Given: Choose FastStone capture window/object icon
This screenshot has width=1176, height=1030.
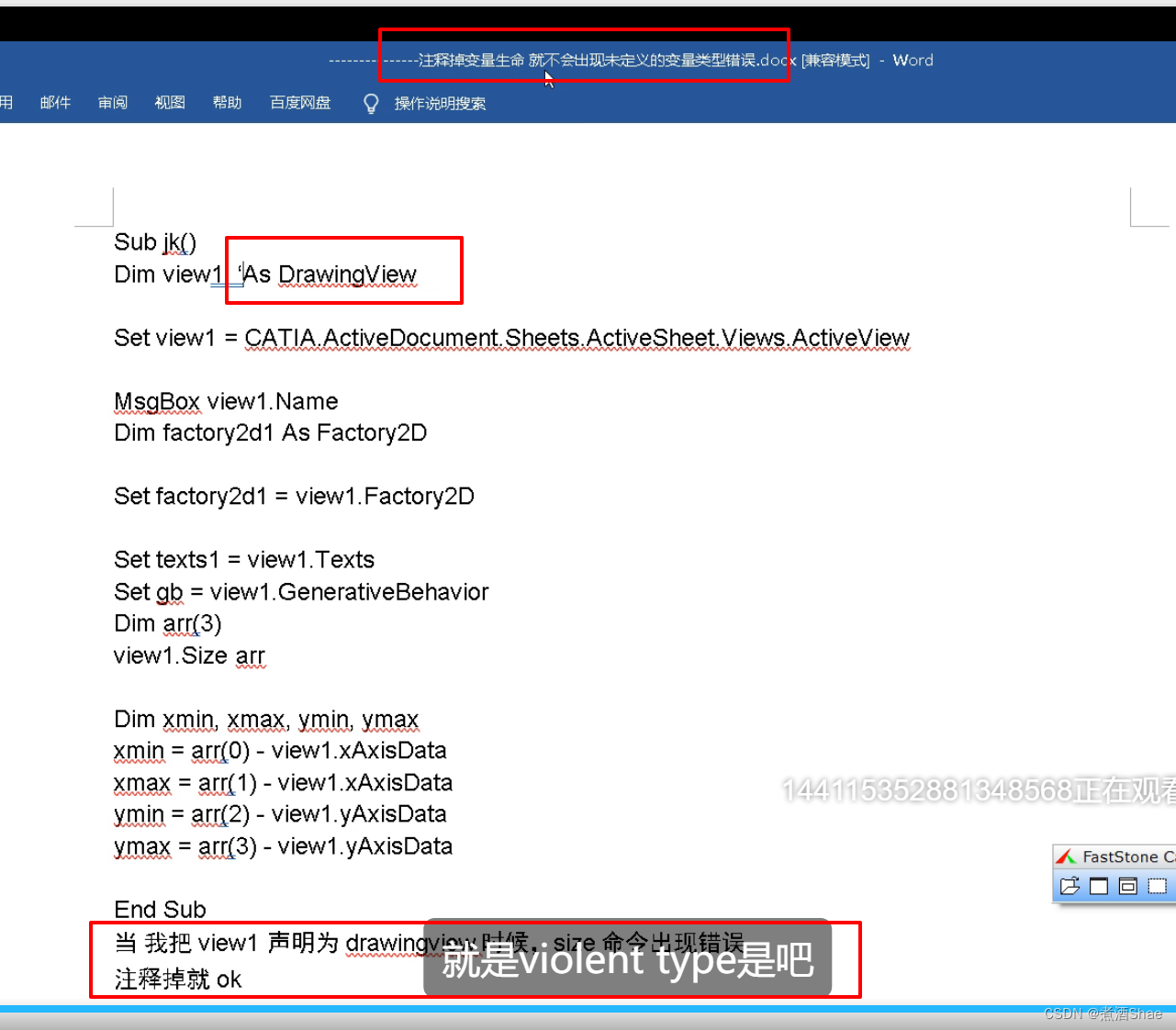Looking at the screenshot, I should pos(1128,886).
